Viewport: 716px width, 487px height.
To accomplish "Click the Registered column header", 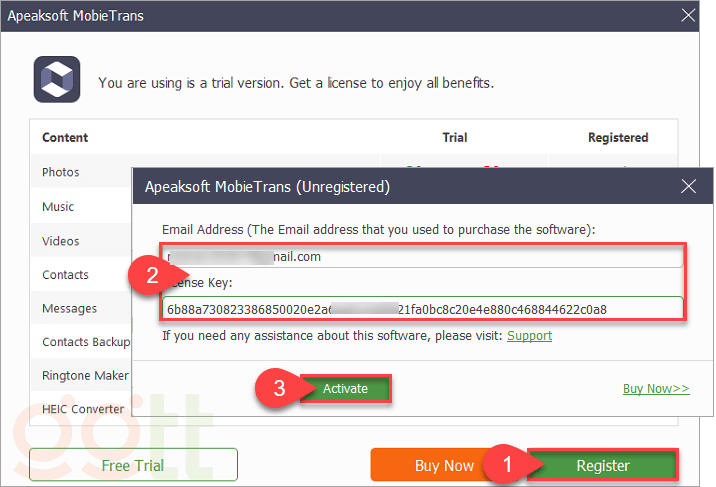I will pyautogui.click(x=618, y=138).
